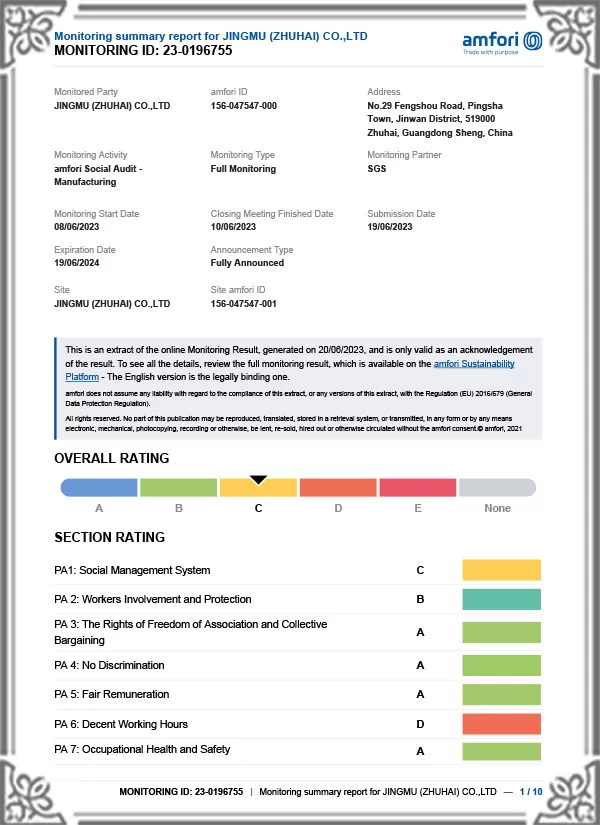The height and width of the screenshot is (825, 600).
Task: Click the black triangle overall rating marker
Action: pos(258,480)
